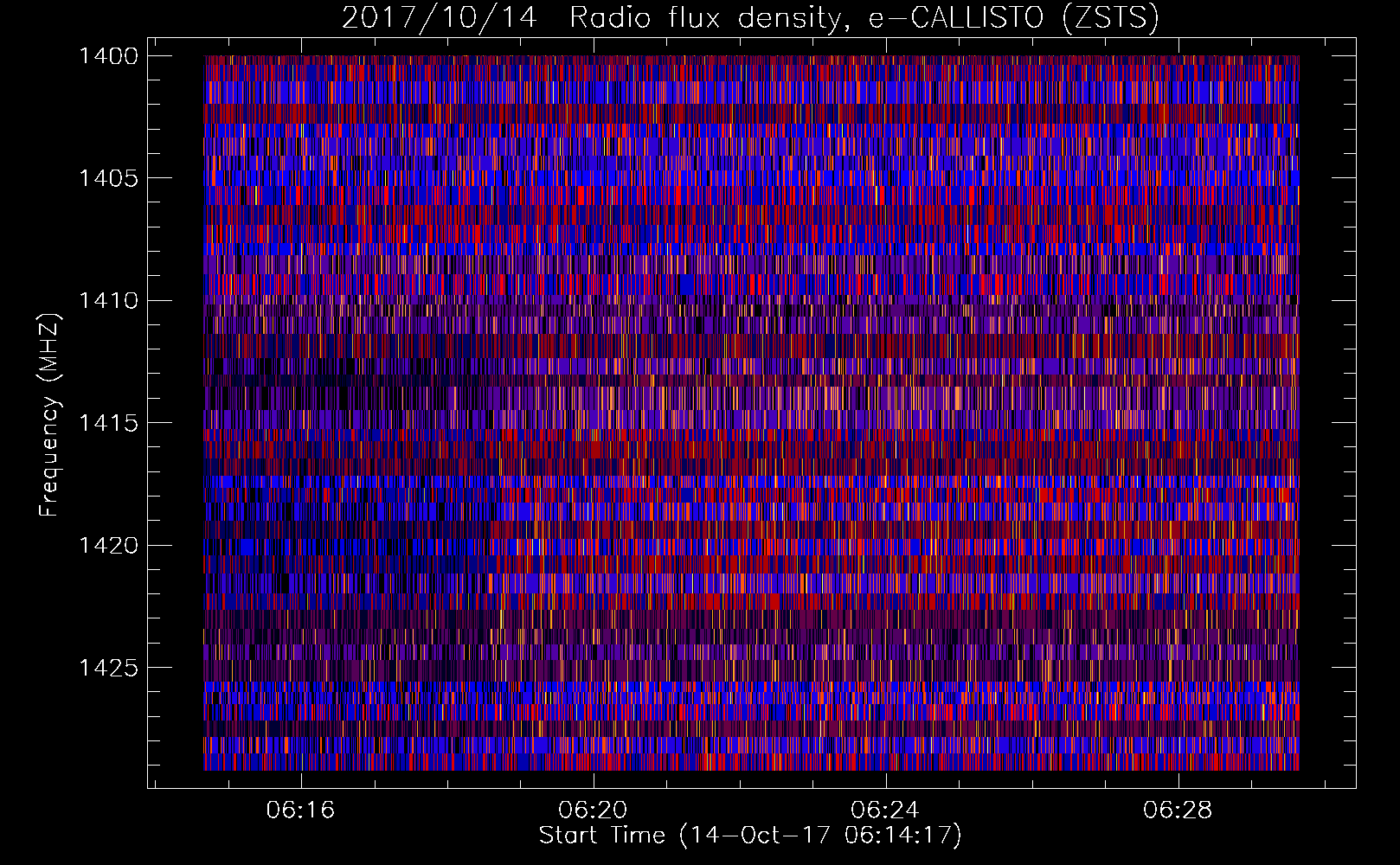1400x865 pixels.
Task: Click the Frequency (MHZ) axis title
Action: [x=49, y=415]
